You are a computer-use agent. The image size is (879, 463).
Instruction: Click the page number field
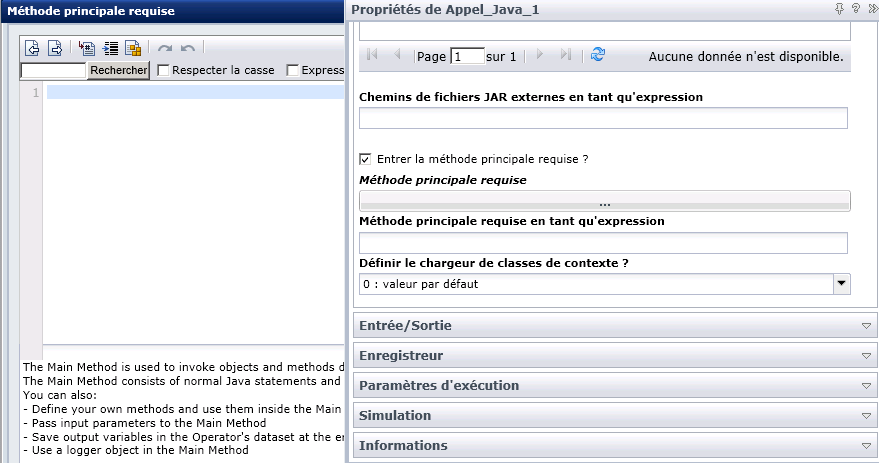(467, 56)
